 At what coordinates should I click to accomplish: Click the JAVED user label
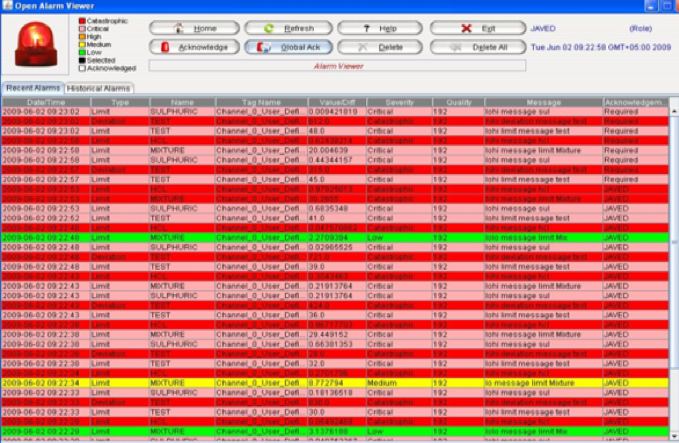click(543, 29)
